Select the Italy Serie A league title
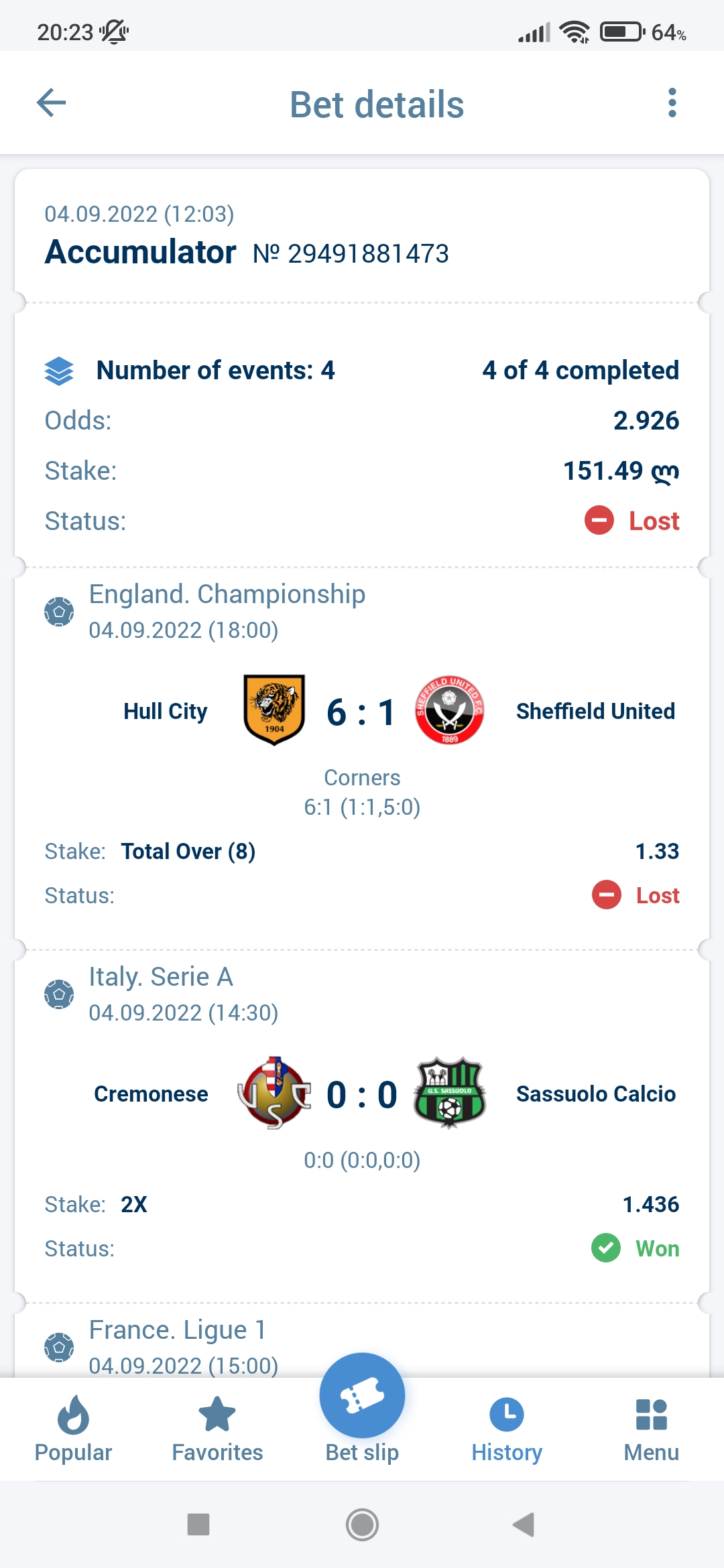The height and width of the screenshot is (1568, 724). 161,977
